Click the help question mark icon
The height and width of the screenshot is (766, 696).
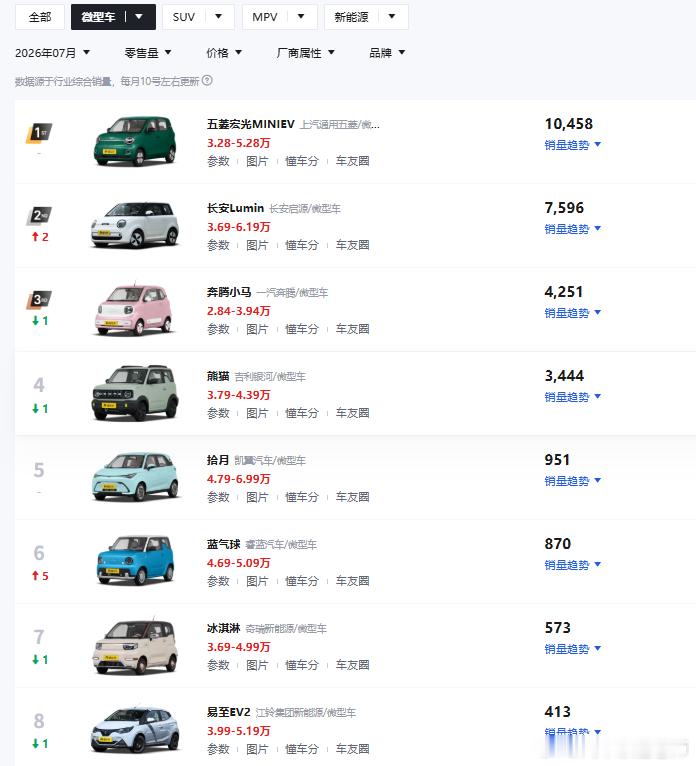[207, 80]
